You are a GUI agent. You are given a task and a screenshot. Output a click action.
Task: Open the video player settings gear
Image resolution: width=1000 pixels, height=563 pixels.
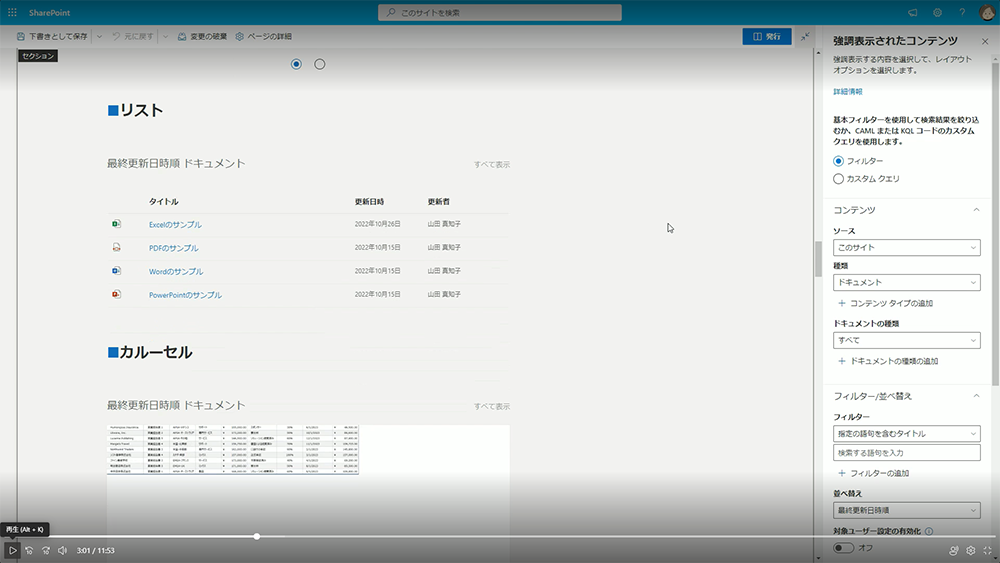pos(971,550)
